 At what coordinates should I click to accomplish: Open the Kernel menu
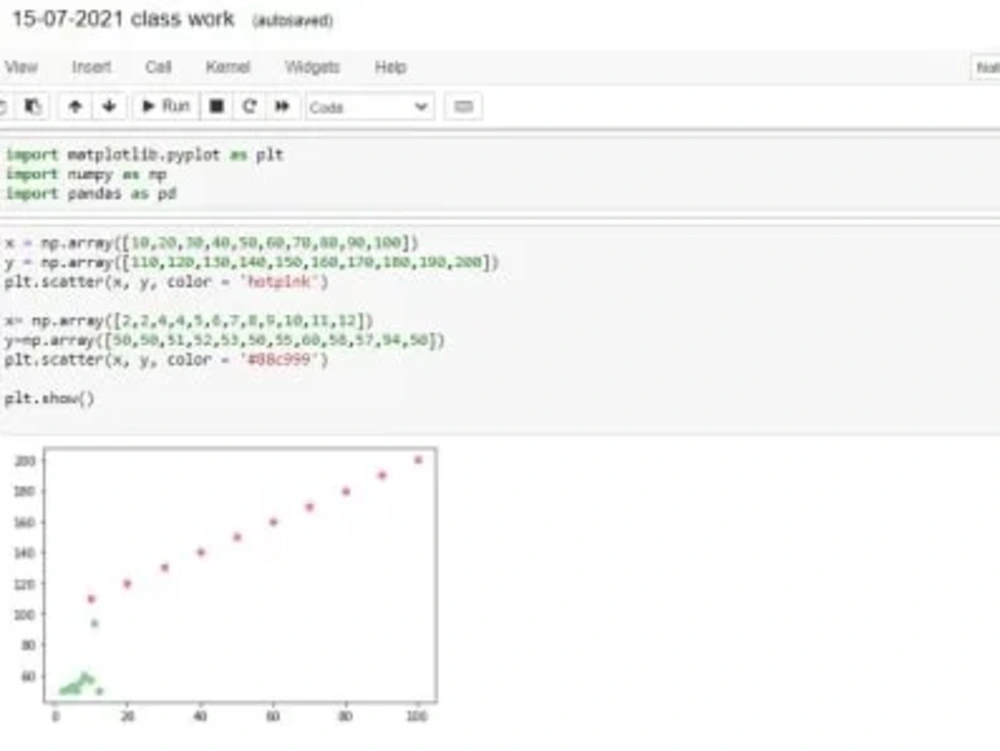coord(228,67)
